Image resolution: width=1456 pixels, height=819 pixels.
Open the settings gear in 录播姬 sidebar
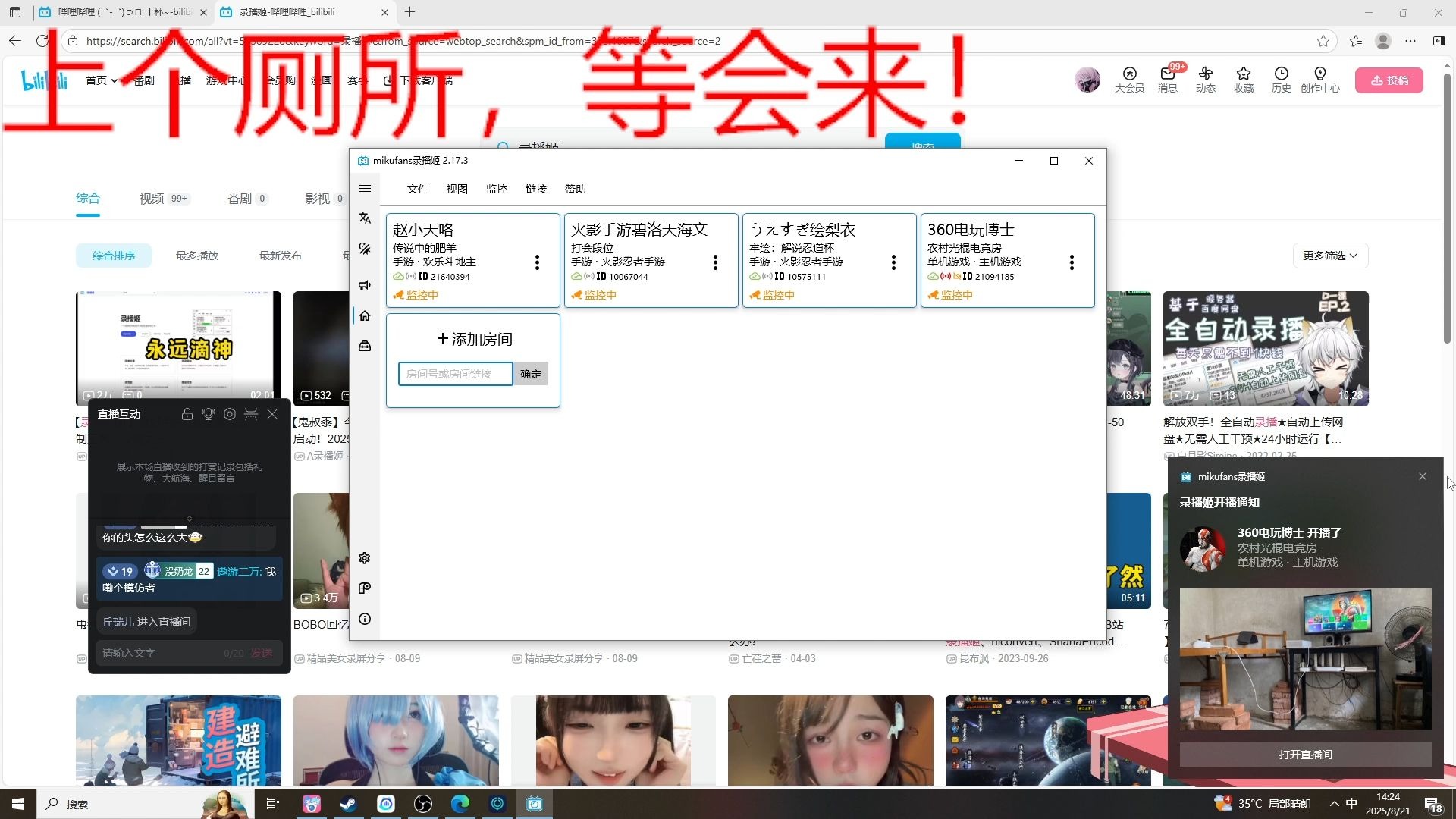[x=365, y=558]
